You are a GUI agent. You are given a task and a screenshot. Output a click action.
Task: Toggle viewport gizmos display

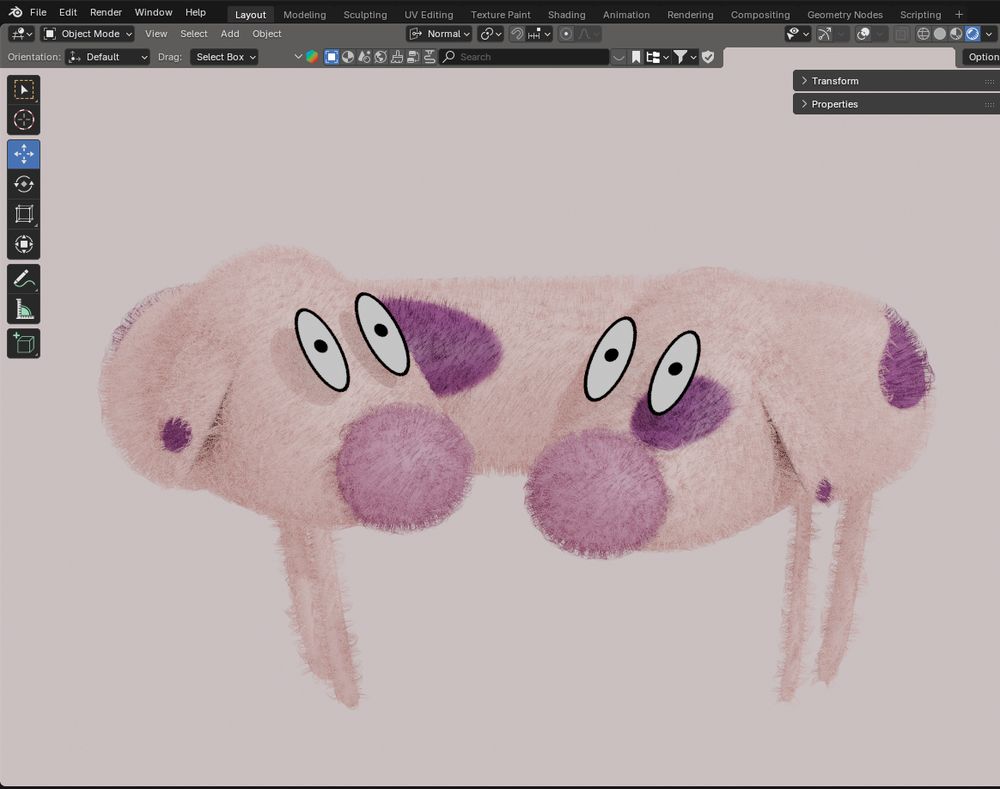point(825,34)
